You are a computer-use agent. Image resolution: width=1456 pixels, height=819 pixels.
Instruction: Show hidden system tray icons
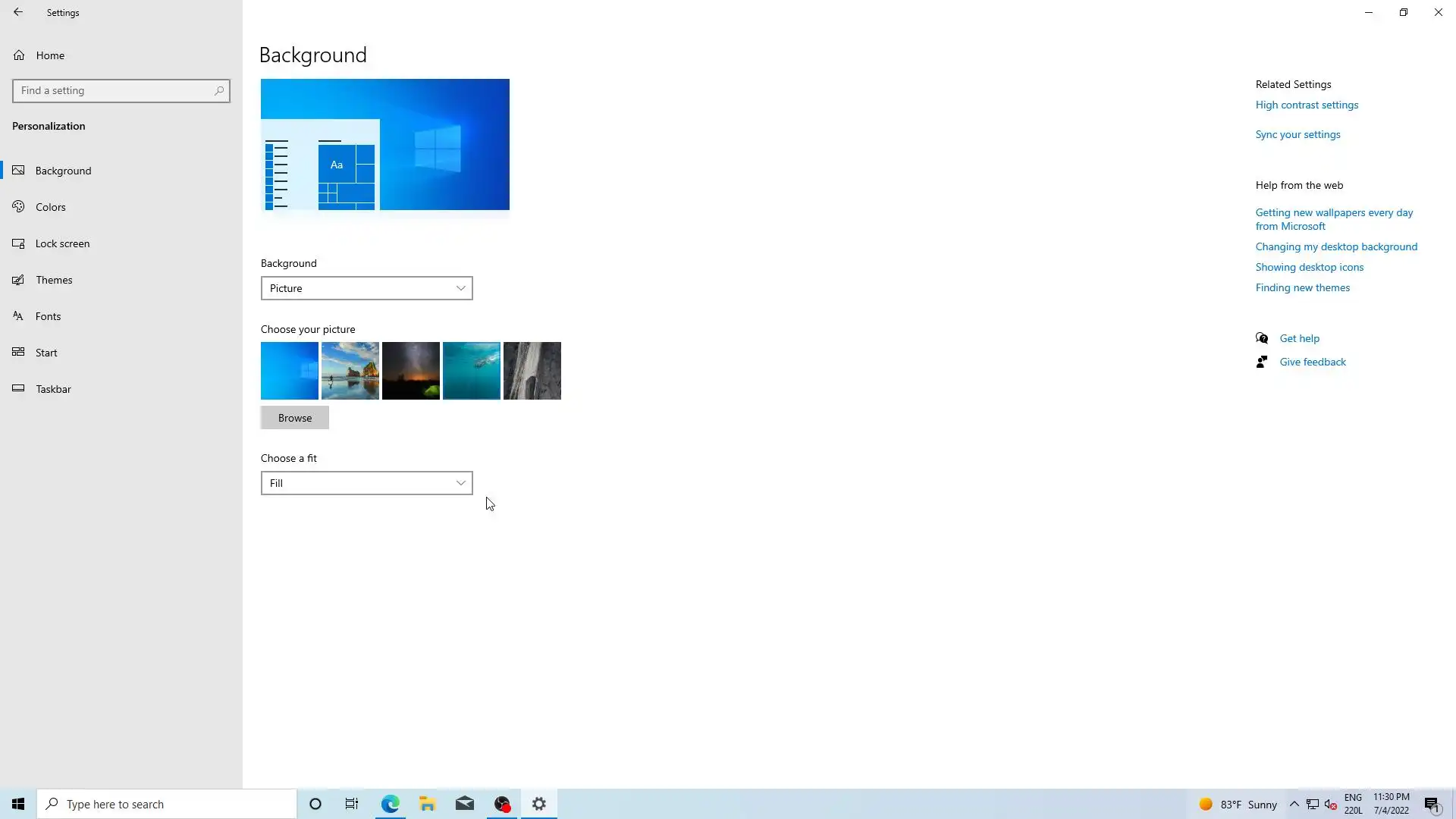[x=1294, y=804]
